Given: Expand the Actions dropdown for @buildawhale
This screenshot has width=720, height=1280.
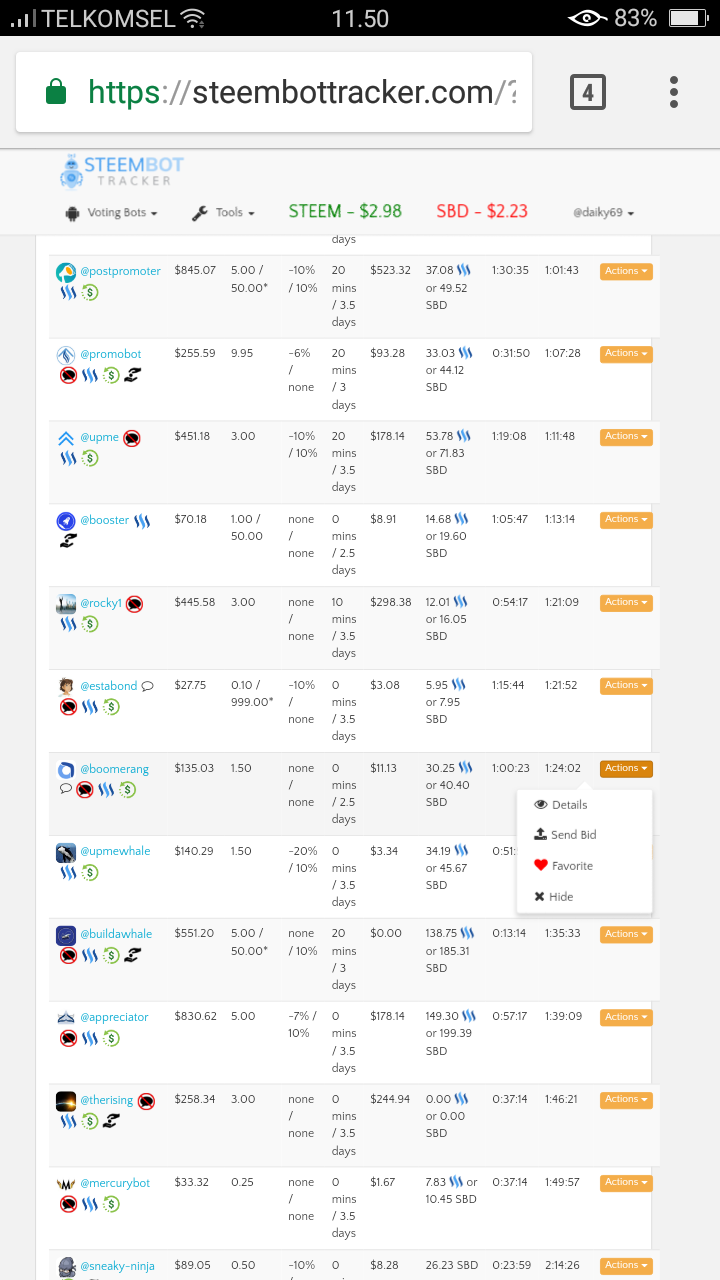Looking at the screenshot, I should (625, 934).
